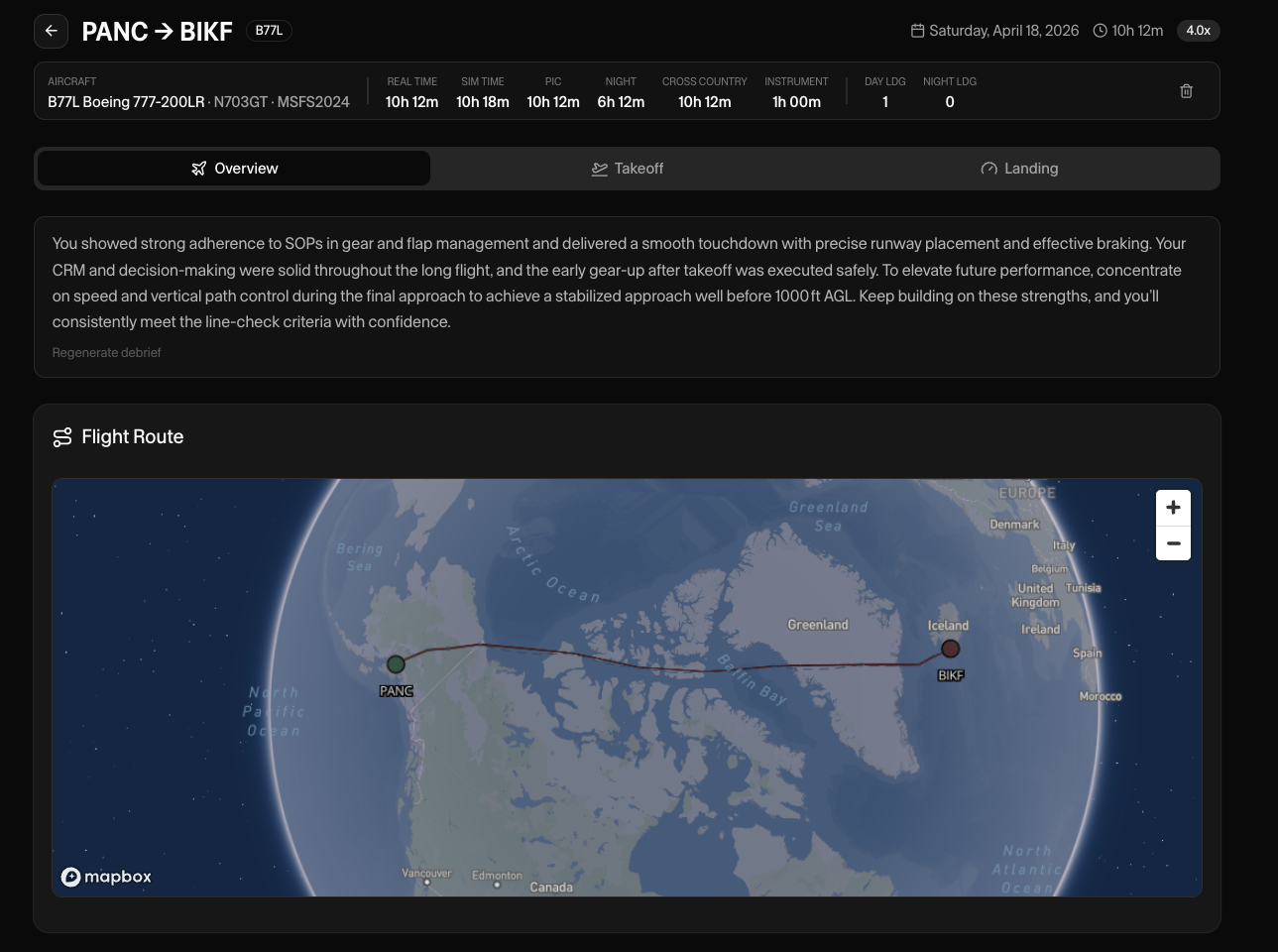Click the Vancouver city label on map

click(x=426, y=874)
